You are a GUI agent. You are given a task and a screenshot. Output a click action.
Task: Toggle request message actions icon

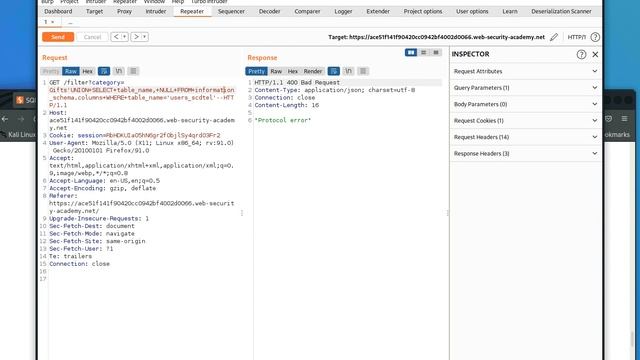104,71
